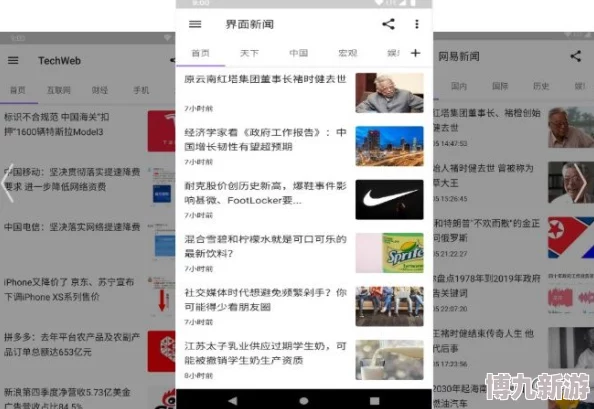Open the city skyline night thumbnail
This screenshot has width=594, height=409.
[x=389, y=146]
